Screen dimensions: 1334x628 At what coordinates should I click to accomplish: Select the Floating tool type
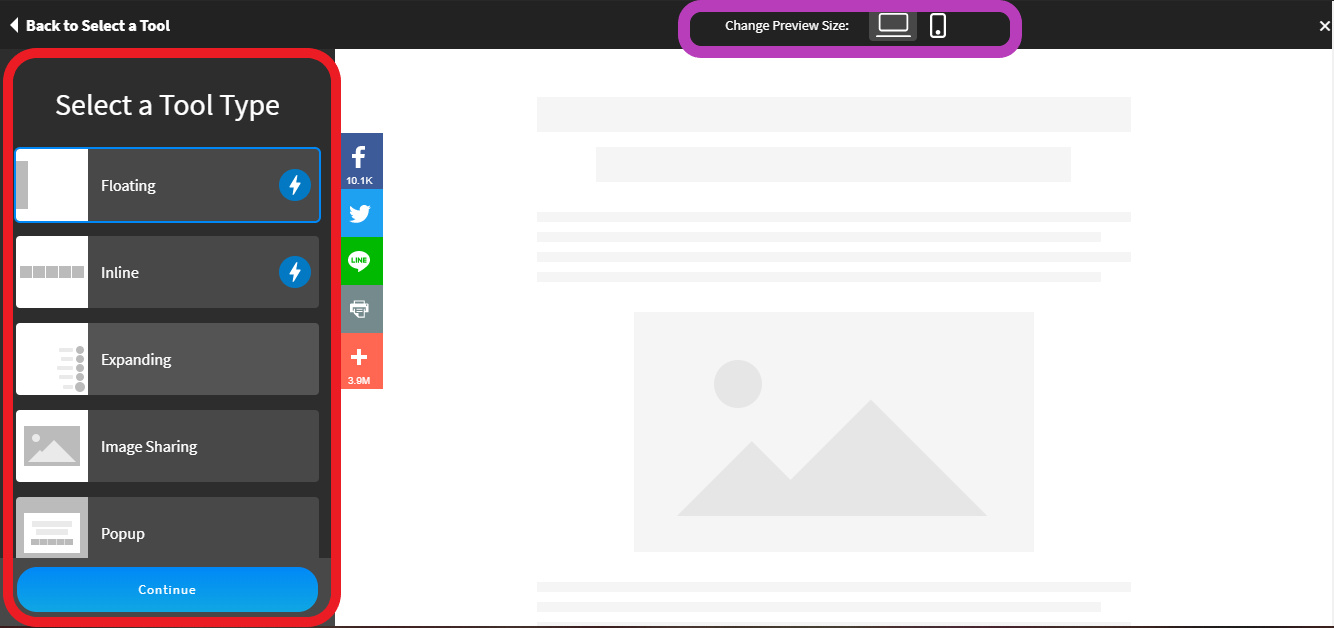click(x=168, y=185)
